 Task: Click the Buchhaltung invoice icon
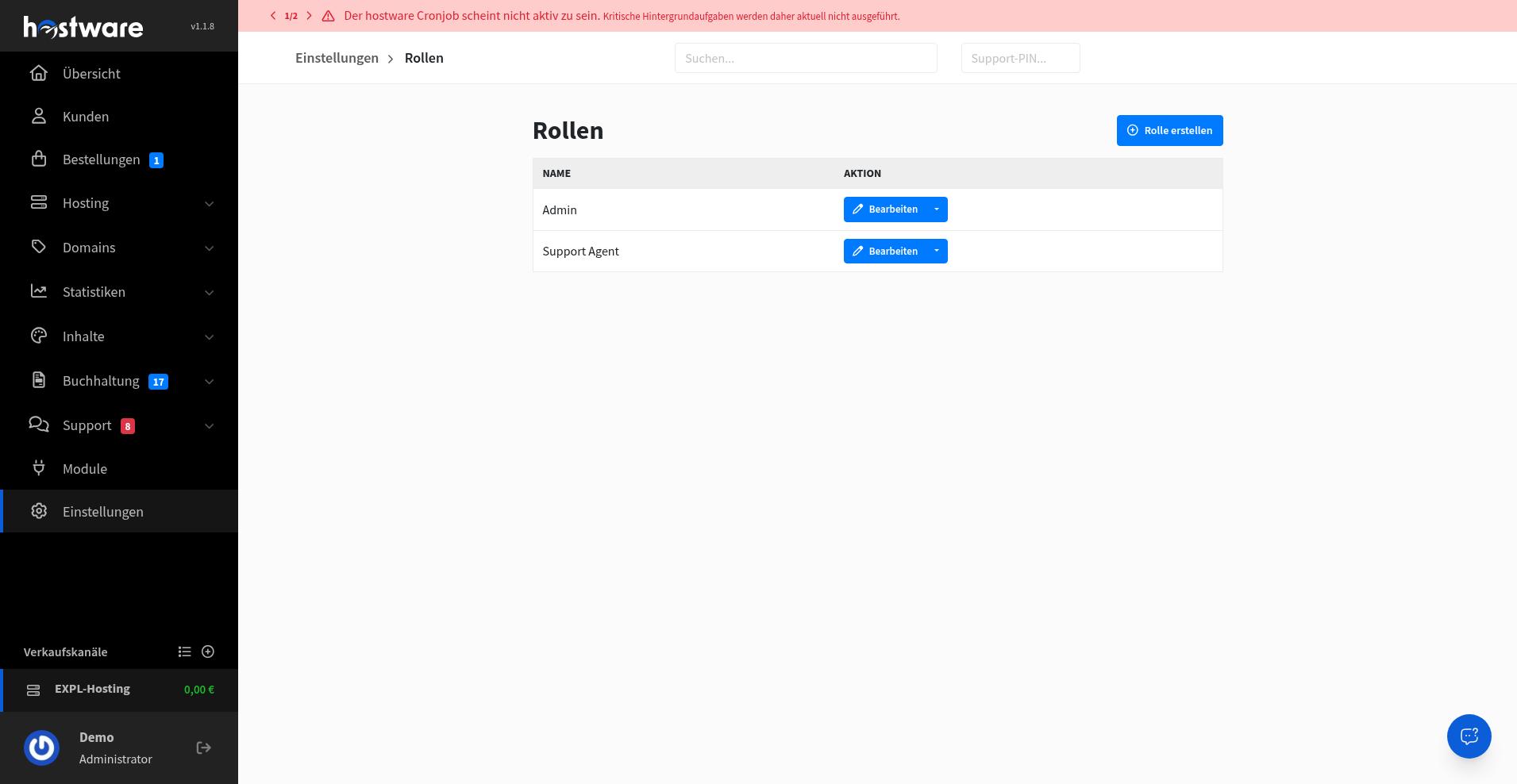[38, 380]
